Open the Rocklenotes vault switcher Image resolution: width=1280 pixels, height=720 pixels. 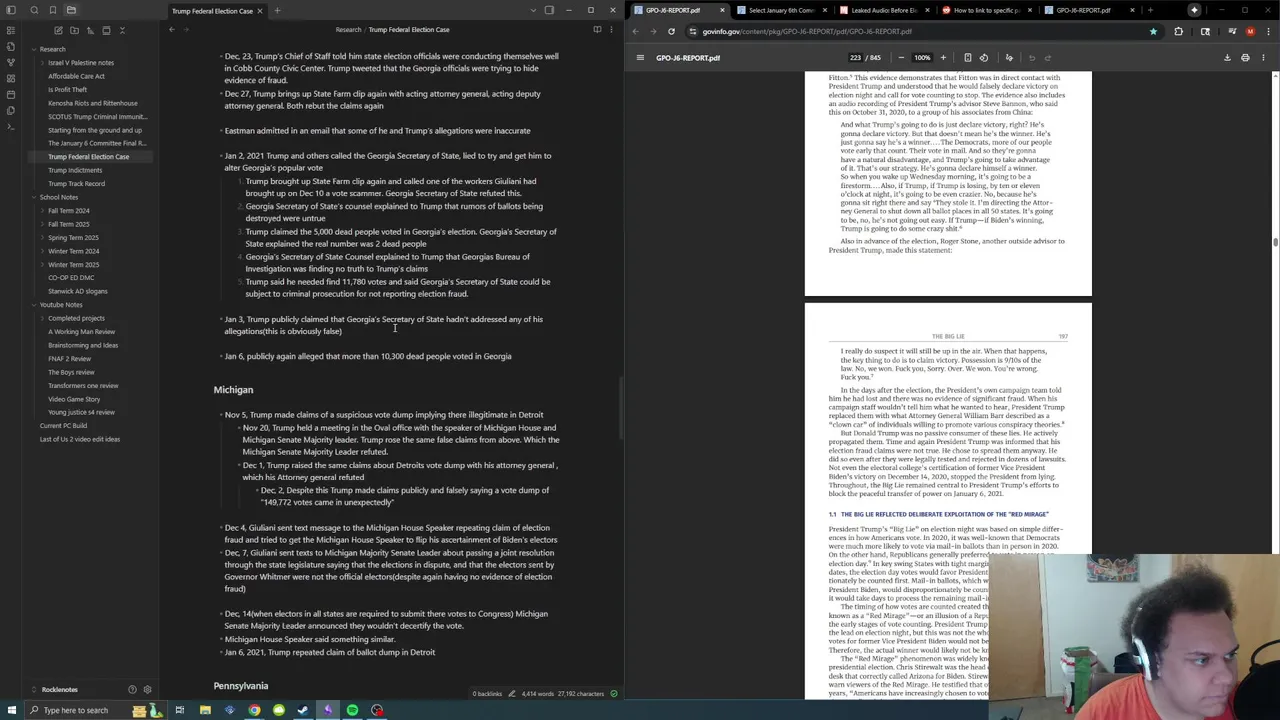[x=59, y=689]
